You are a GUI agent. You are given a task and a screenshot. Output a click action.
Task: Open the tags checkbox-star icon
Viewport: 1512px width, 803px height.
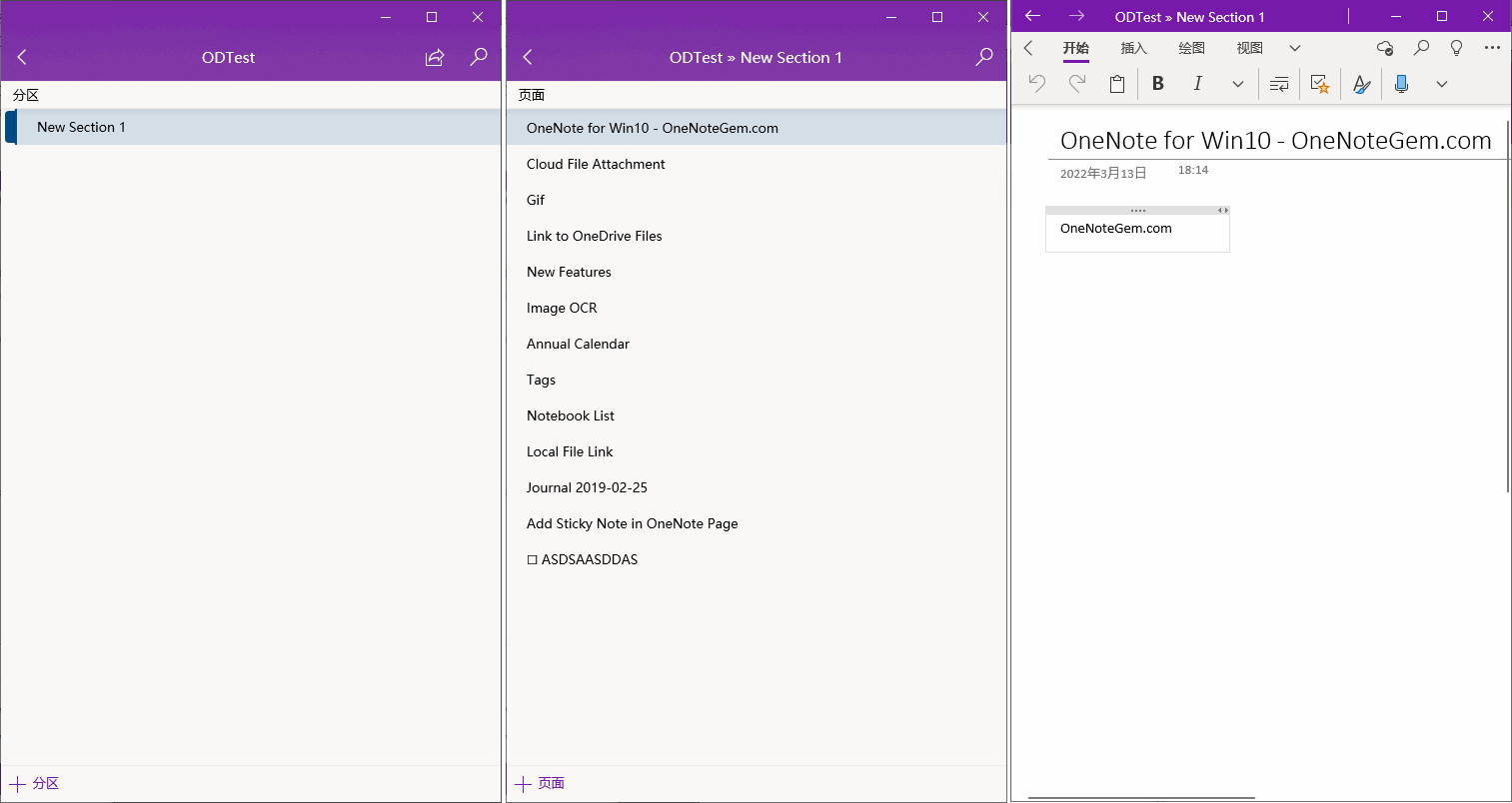point(1320,85)
